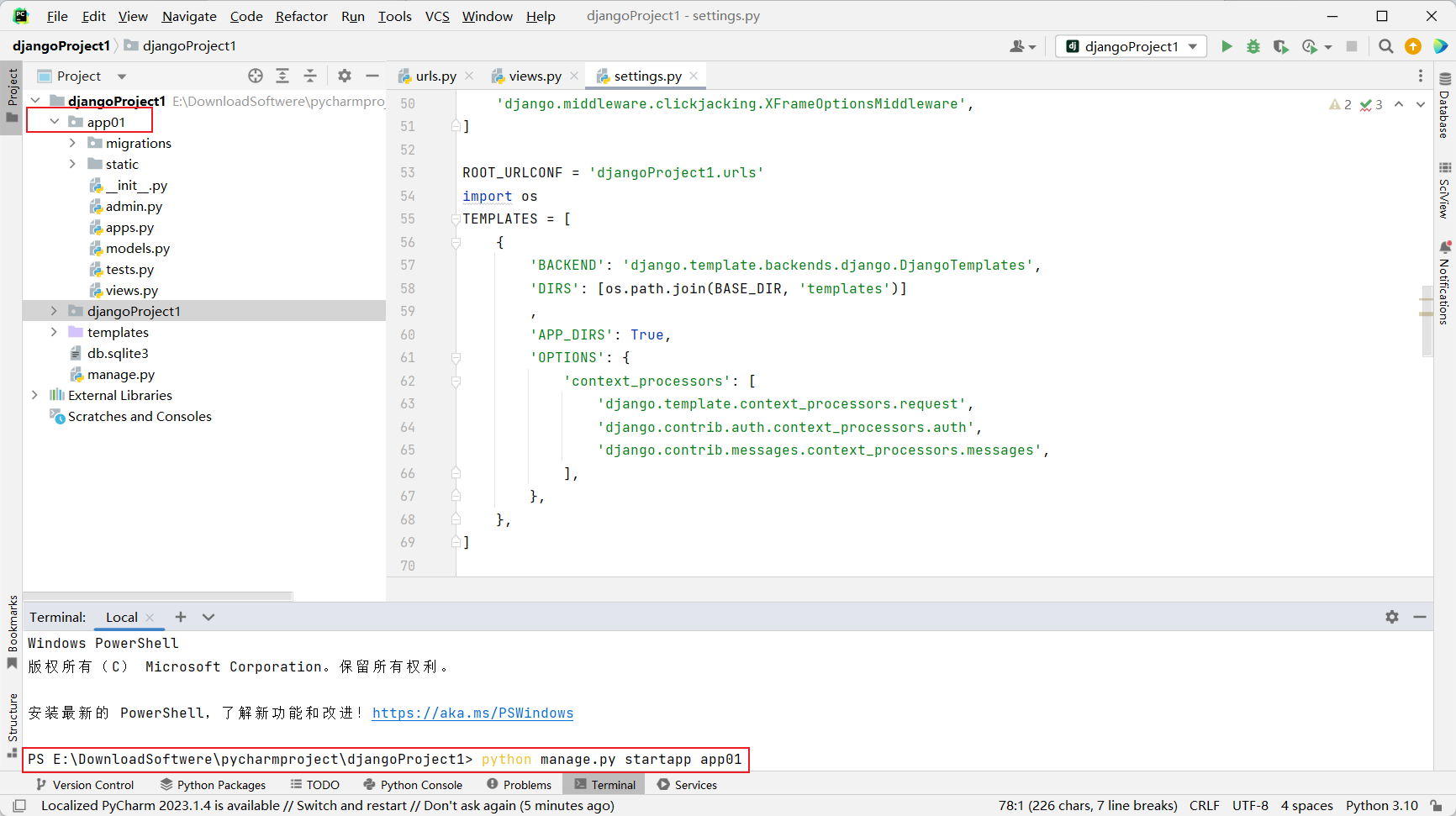
Task: Open the djangoProject1 run configuration dropdown
Action: point(1131,46)
